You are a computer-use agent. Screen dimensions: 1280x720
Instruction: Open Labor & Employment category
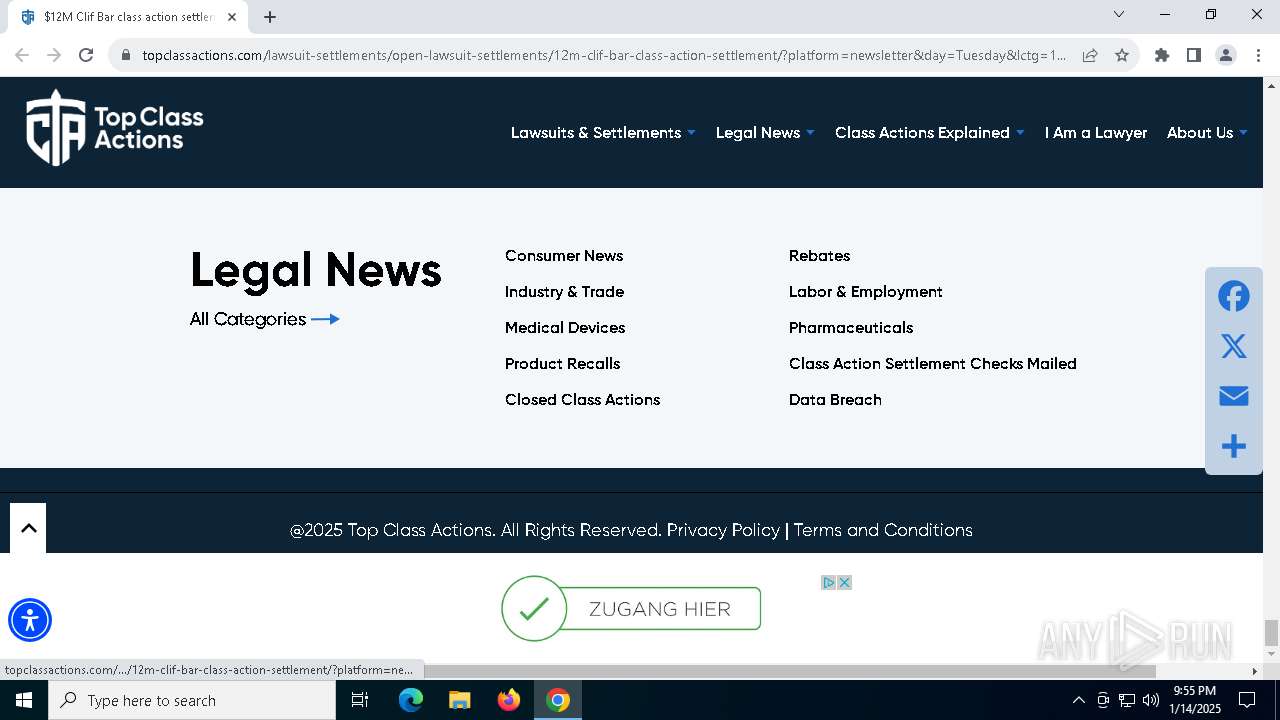[x=866, y=292]
